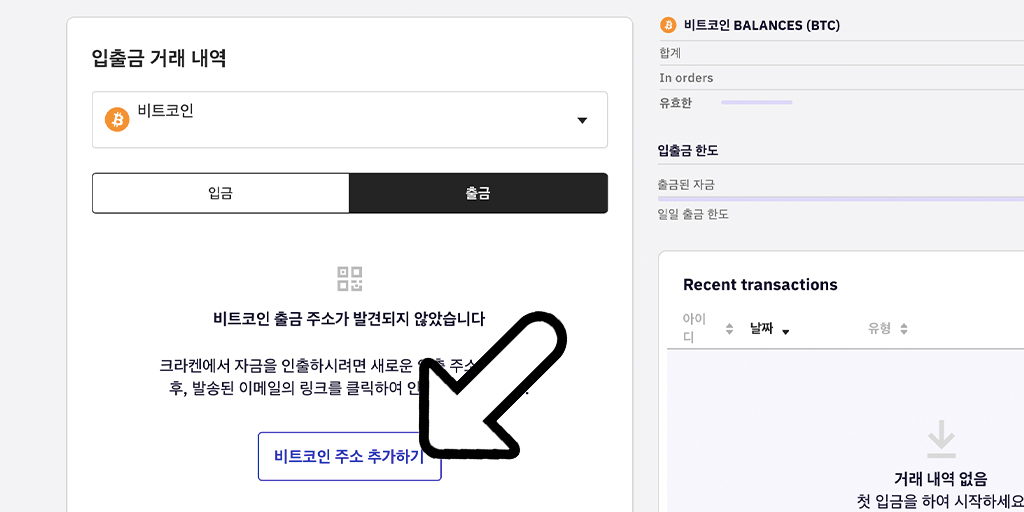Click the 유효한 balance label
The width and height of the screenshot is (1024, 512).
pos(675,103)
